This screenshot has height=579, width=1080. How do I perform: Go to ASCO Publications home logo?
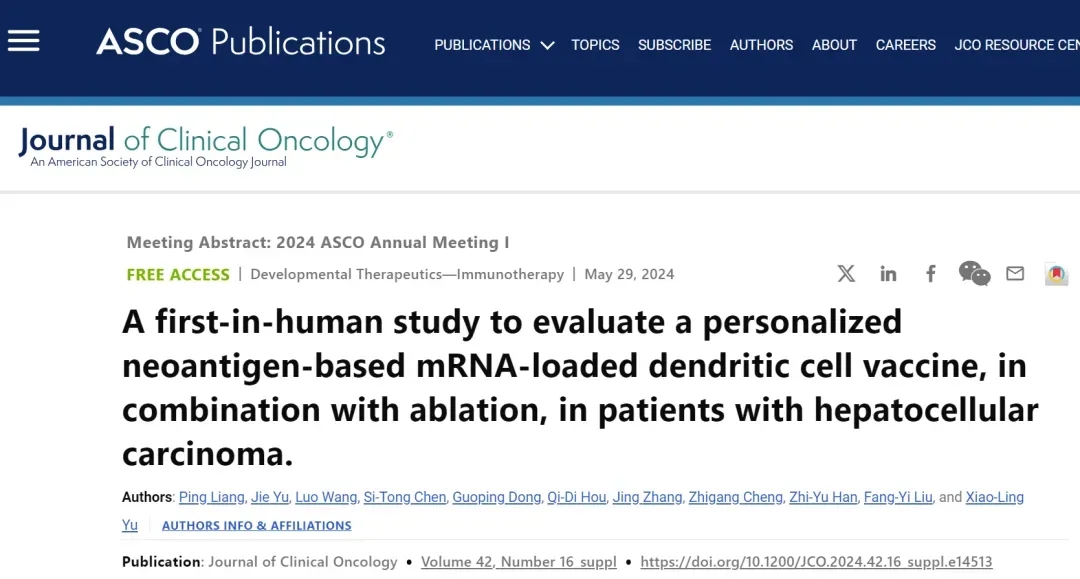(240, 42)
